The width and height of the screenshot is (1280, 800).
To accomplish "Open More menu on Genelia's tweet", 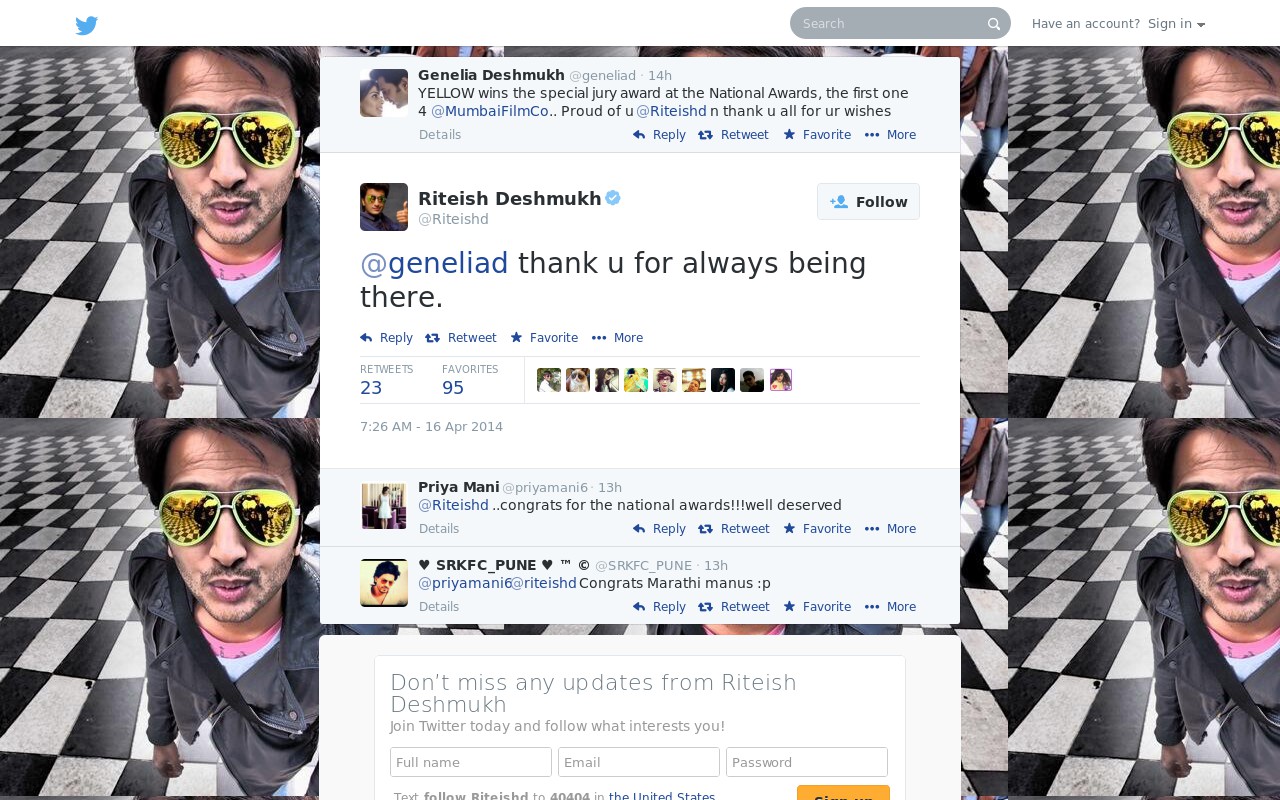I will coord(890,135).
